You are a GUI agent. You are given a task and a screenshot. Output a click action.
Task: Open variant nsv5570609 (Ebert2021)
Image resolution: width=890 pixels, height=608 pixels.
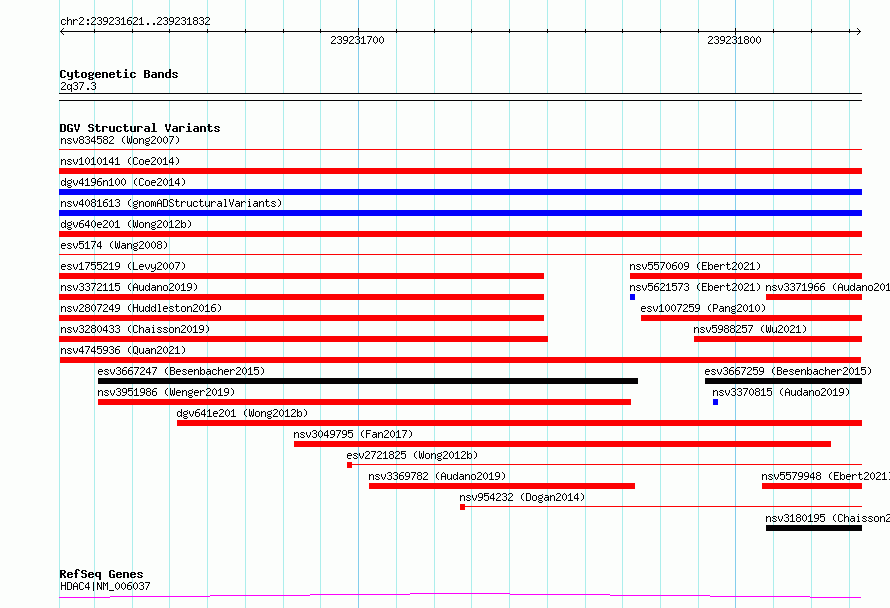click(x=695, y=266)
